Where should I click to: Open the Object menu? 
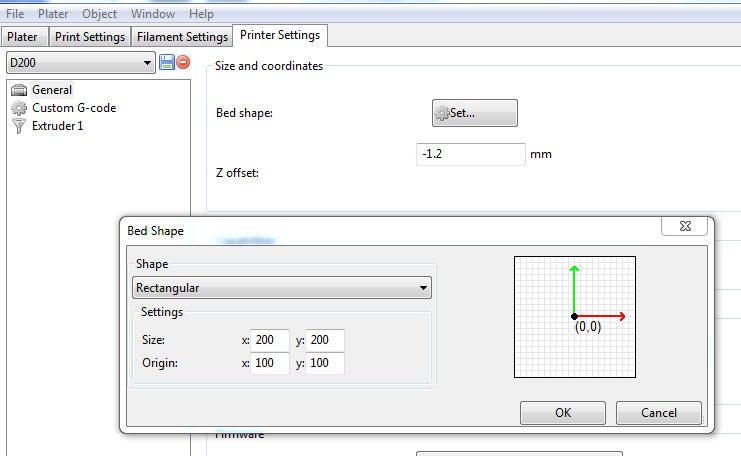coord(99,14)
